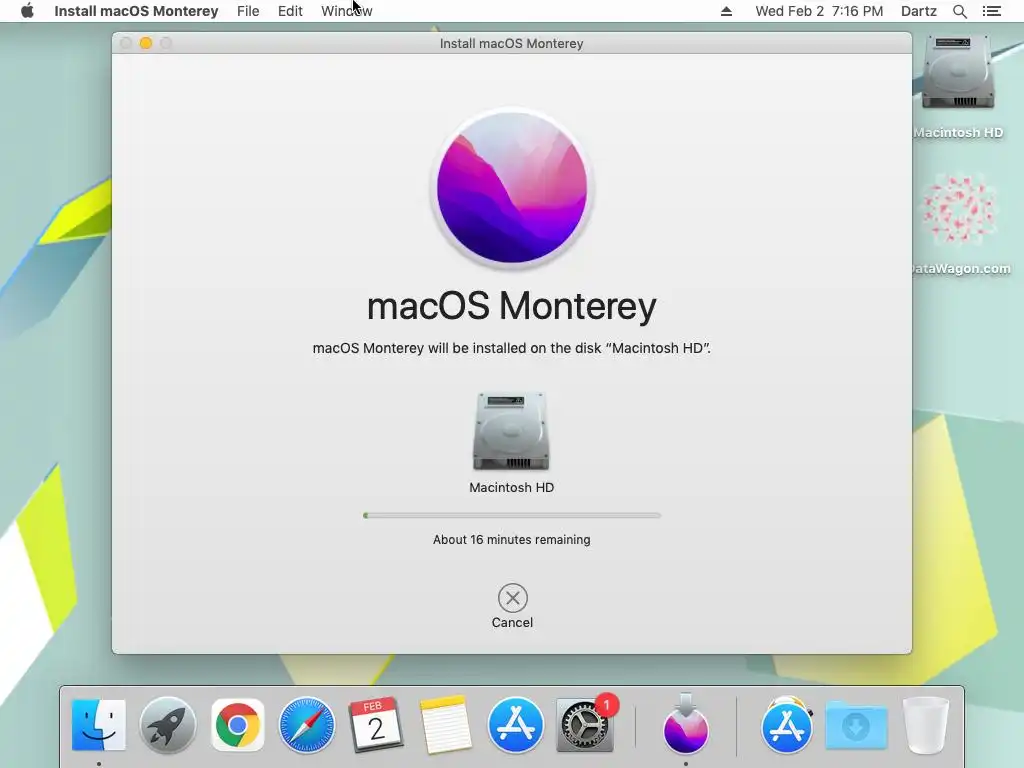Click the installer window title bar
Image resolution: width=1024 pixels, height=768 pixels.
(x=511, y=43)
